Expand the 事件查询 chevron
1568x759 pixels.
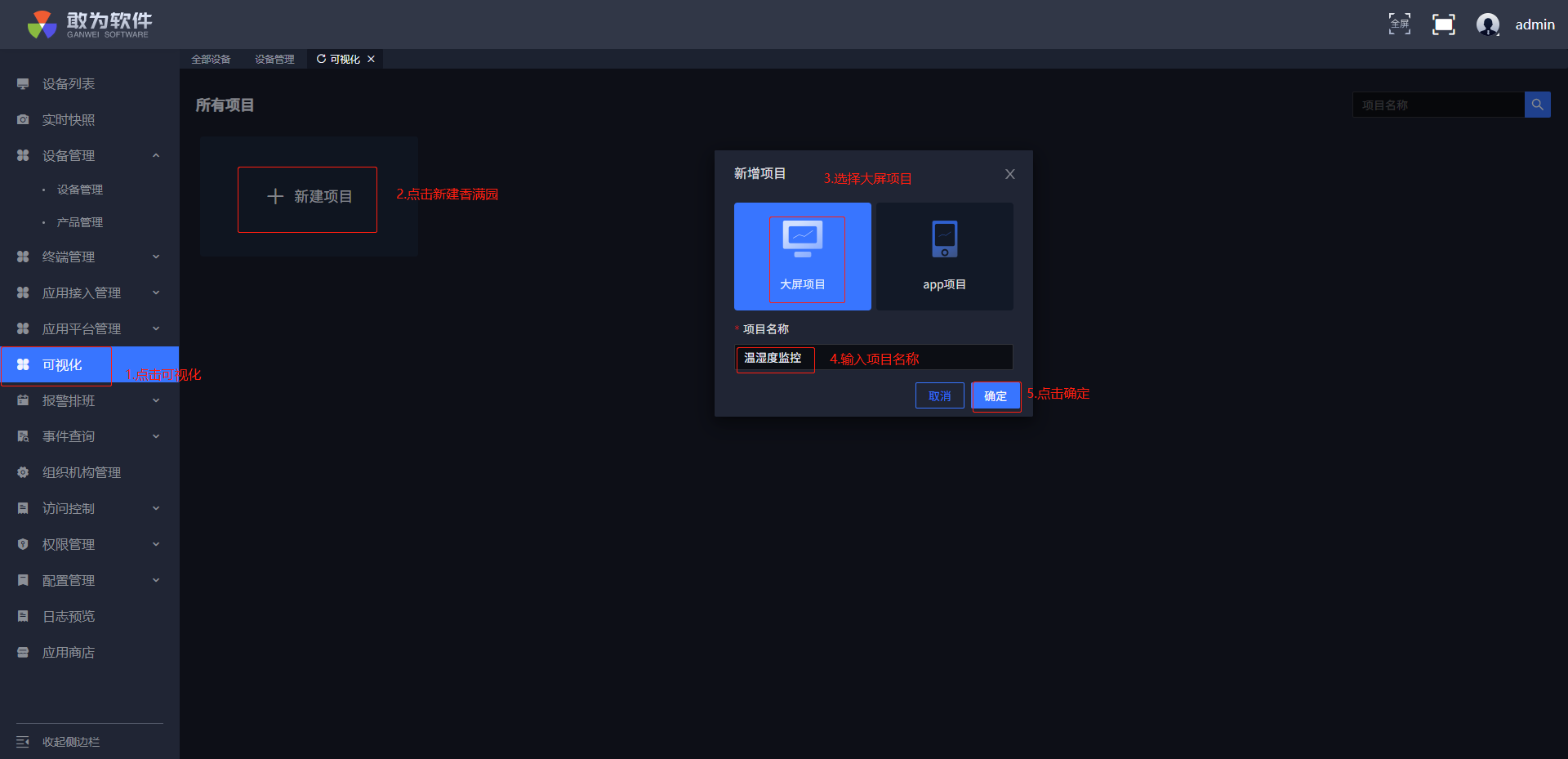(x=156, y=437)
